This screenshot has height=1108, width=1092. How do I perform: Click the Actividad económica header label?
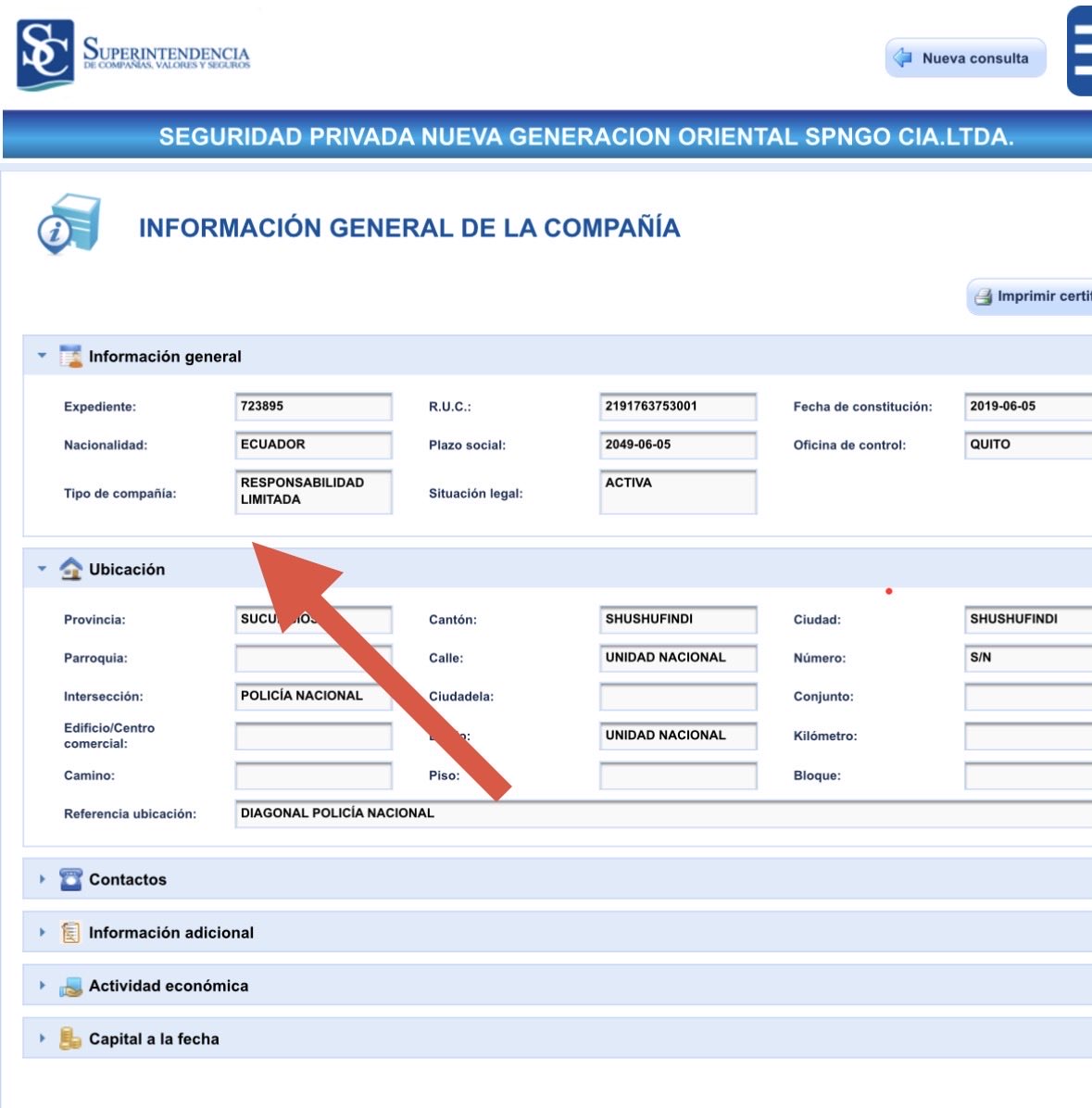(x=169, y=985)
